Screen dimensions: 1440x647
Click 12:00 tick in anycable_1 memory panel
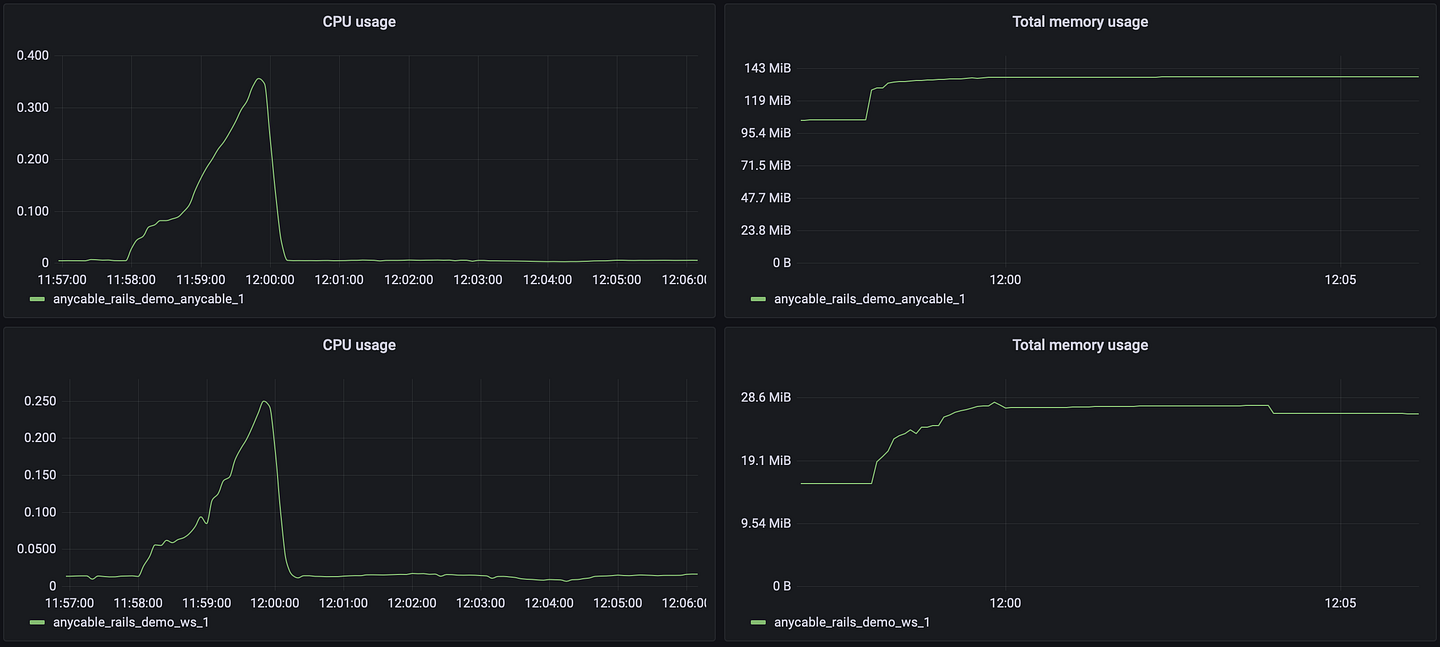tap(1005, 280)
